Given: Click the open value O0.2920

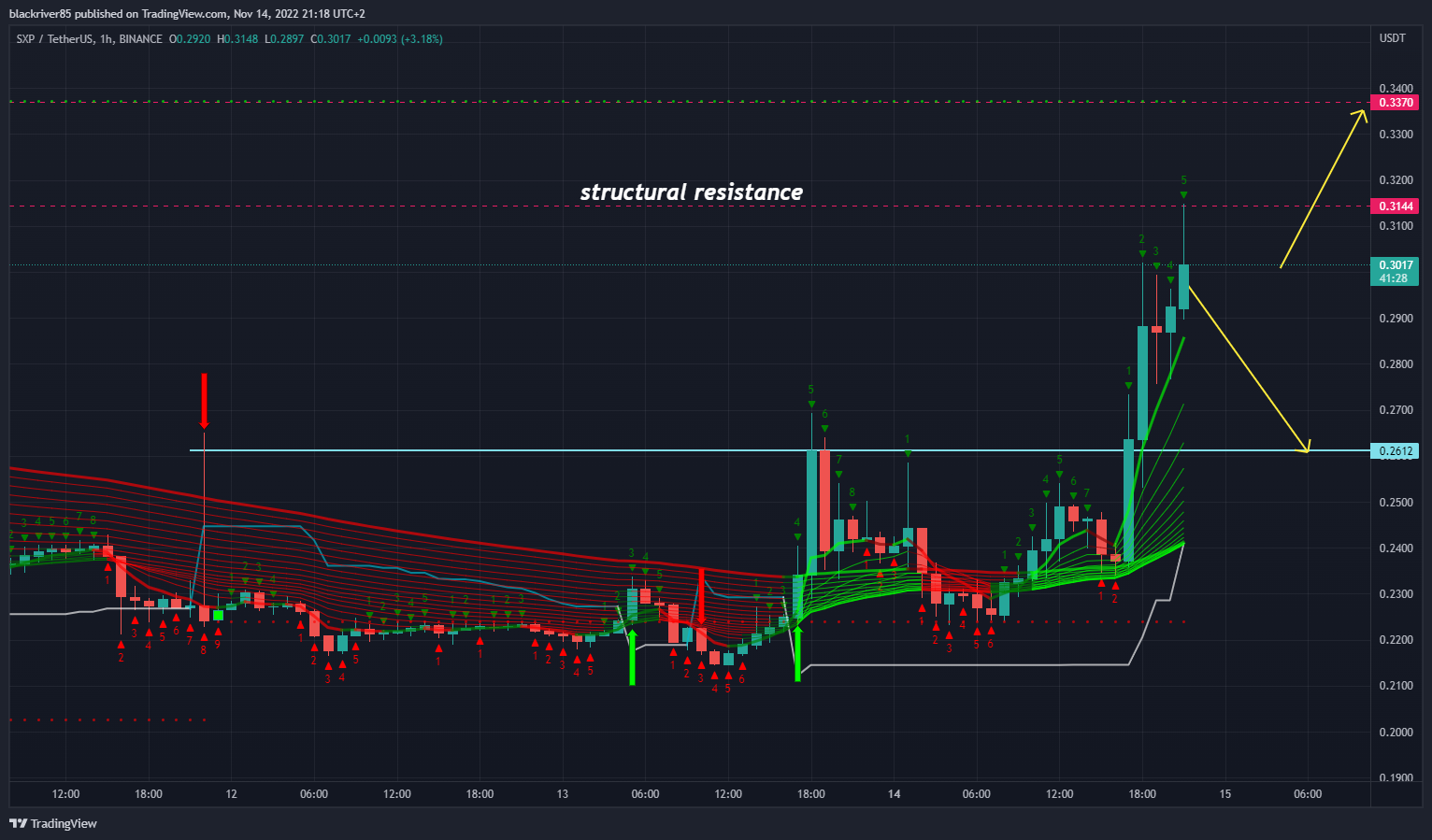Looking at the screenshot, I should tap(190, 39).
